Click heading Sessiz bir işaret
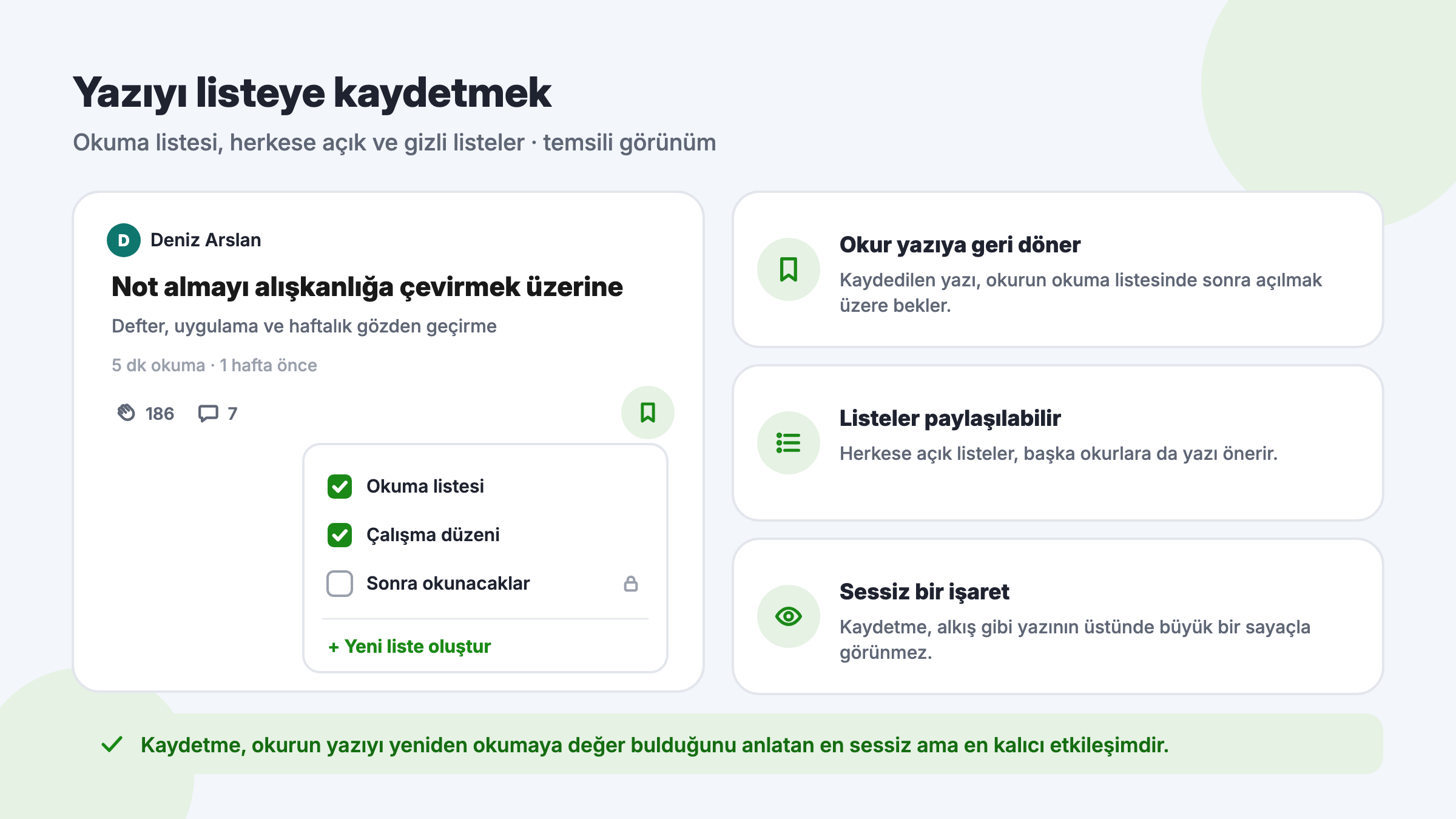1456x819 pixels. [925, 592]
